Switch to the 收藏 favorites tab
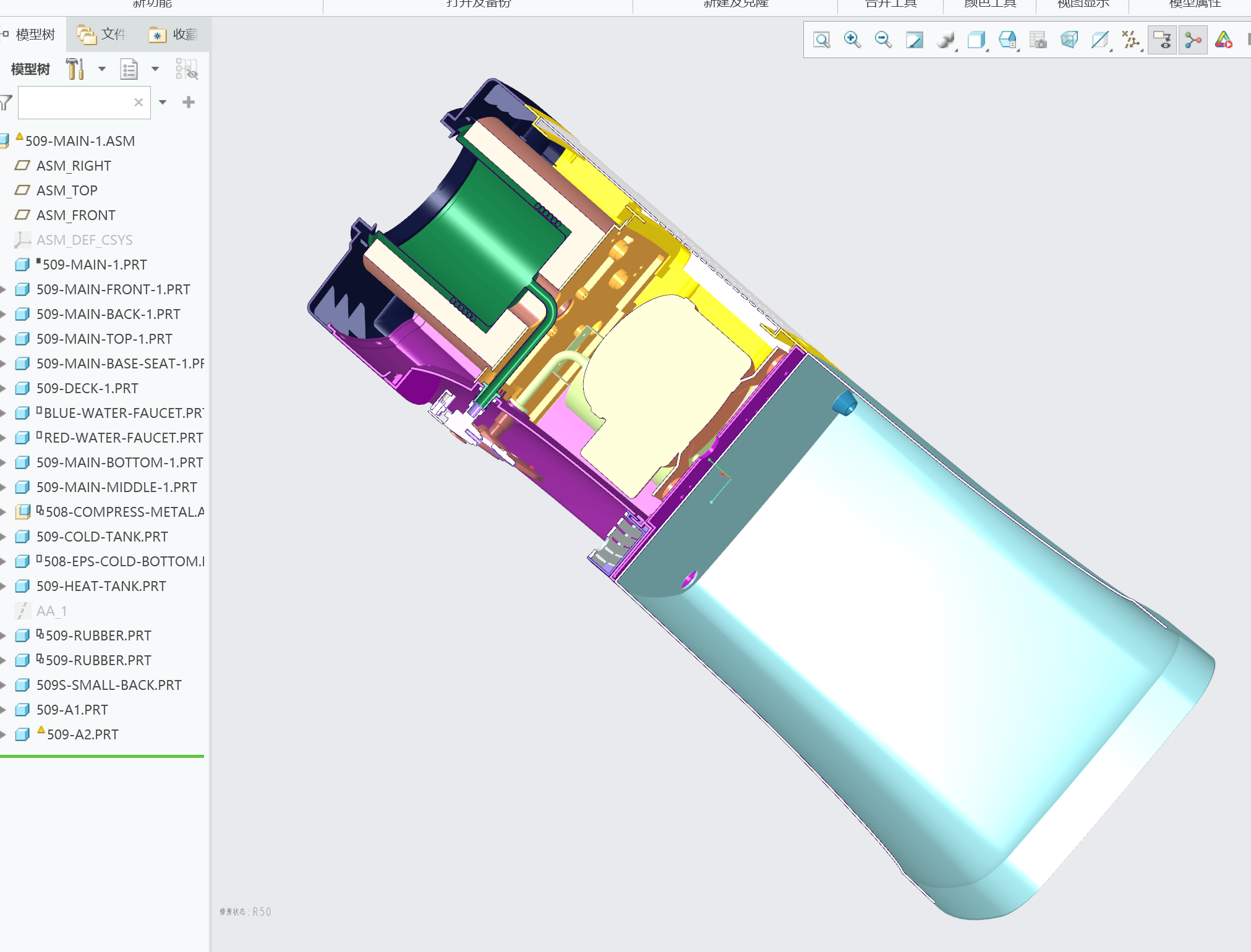 (x=173, y=34)
